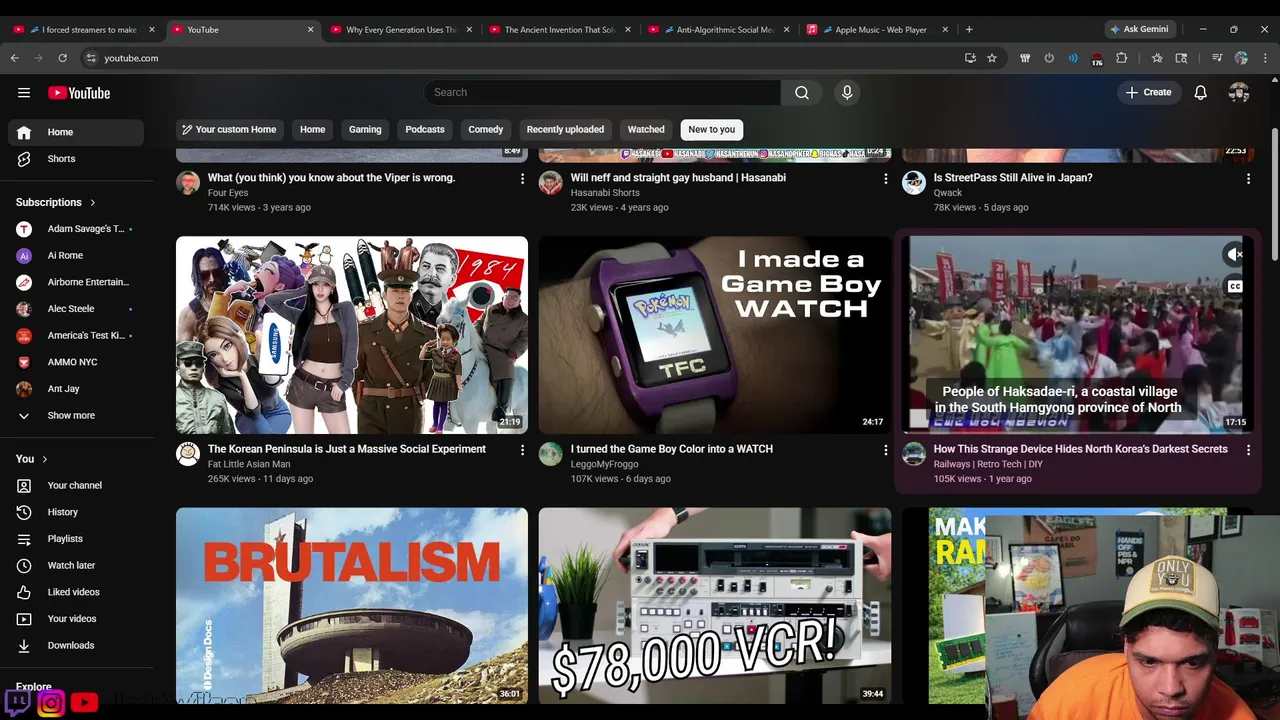Open Ant Jay subscription channel
The width and height of the screenshot is (1280, 720).
point(76,389)
